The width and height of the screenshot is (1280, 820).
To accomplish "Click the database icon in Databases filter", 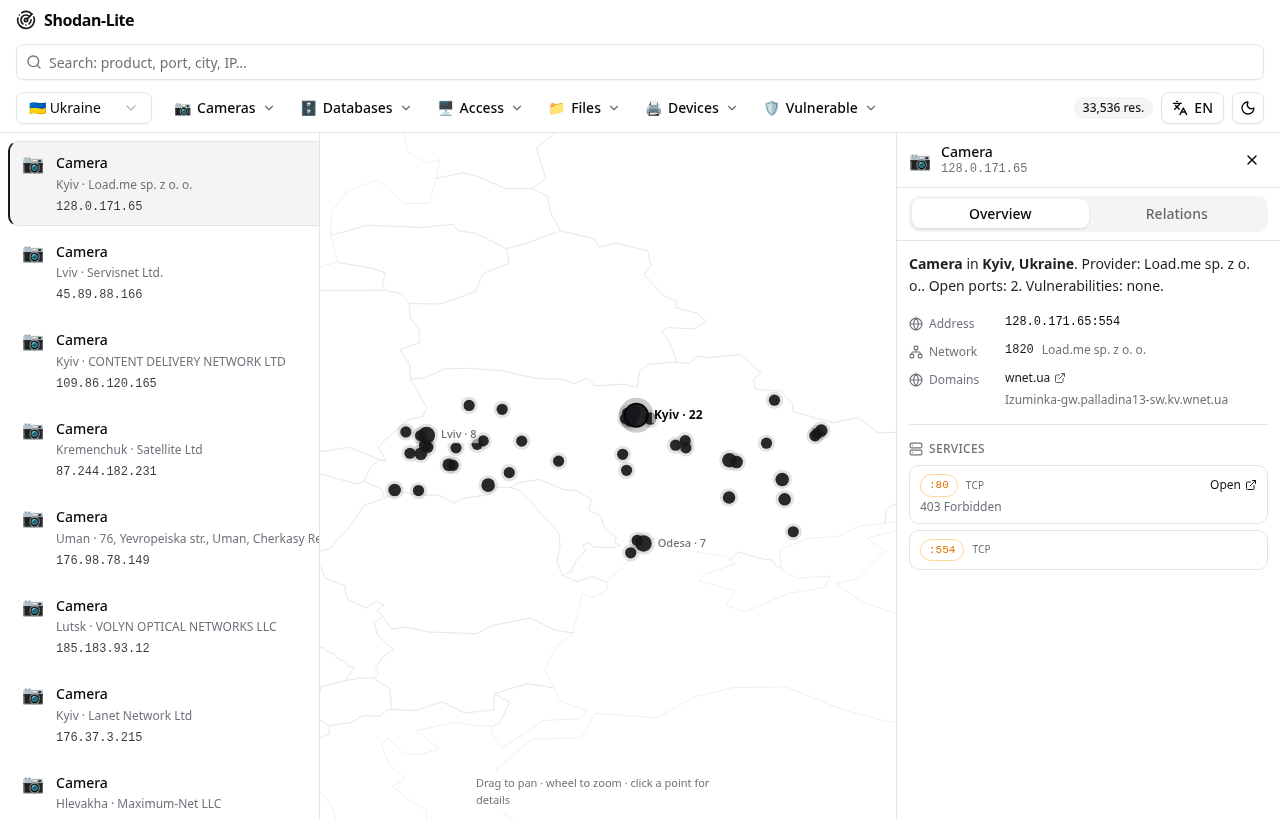I will pyautogui.click(x=308, y=108).
